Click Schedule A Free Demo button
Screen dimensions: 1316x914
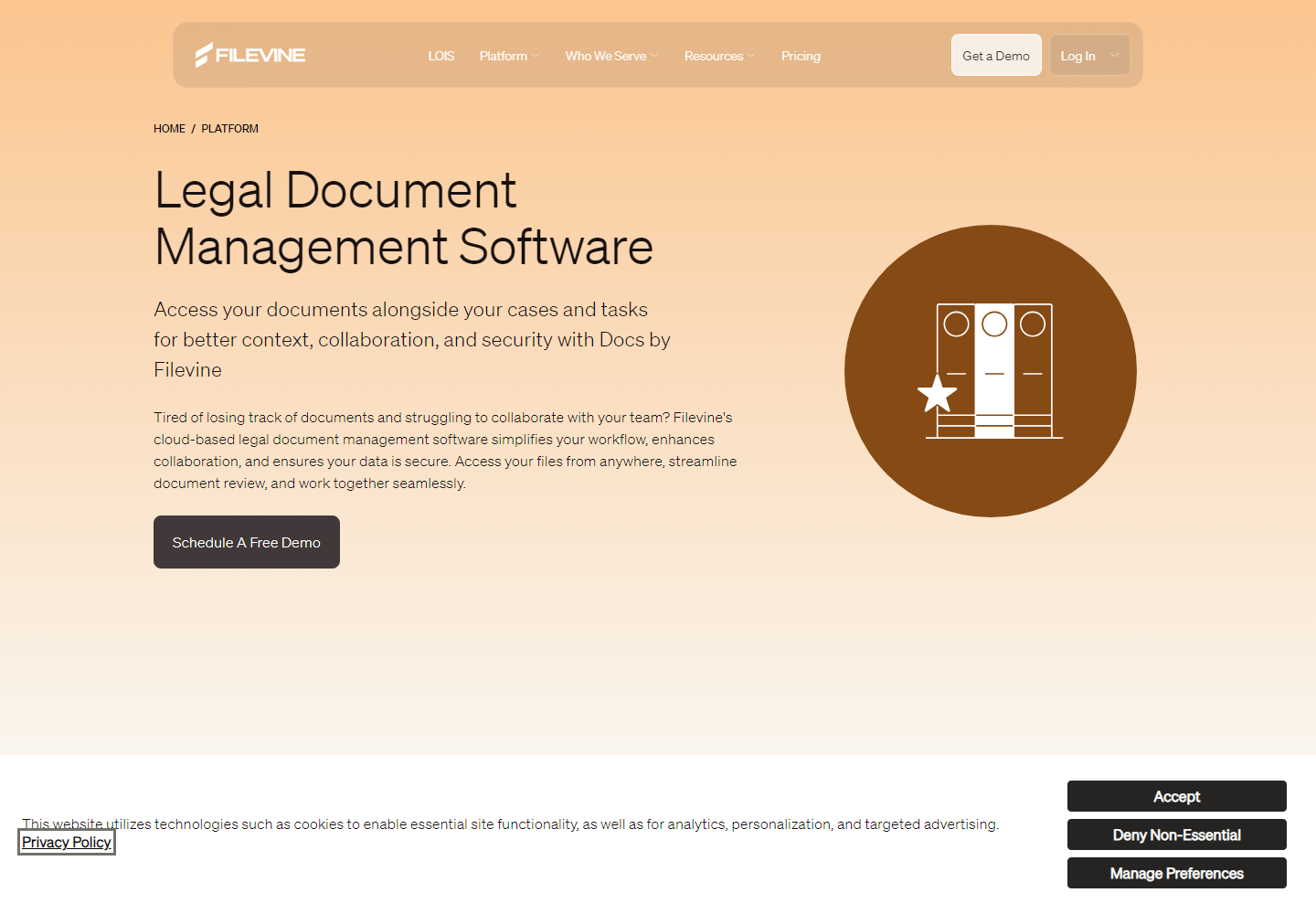pos(247,542)
